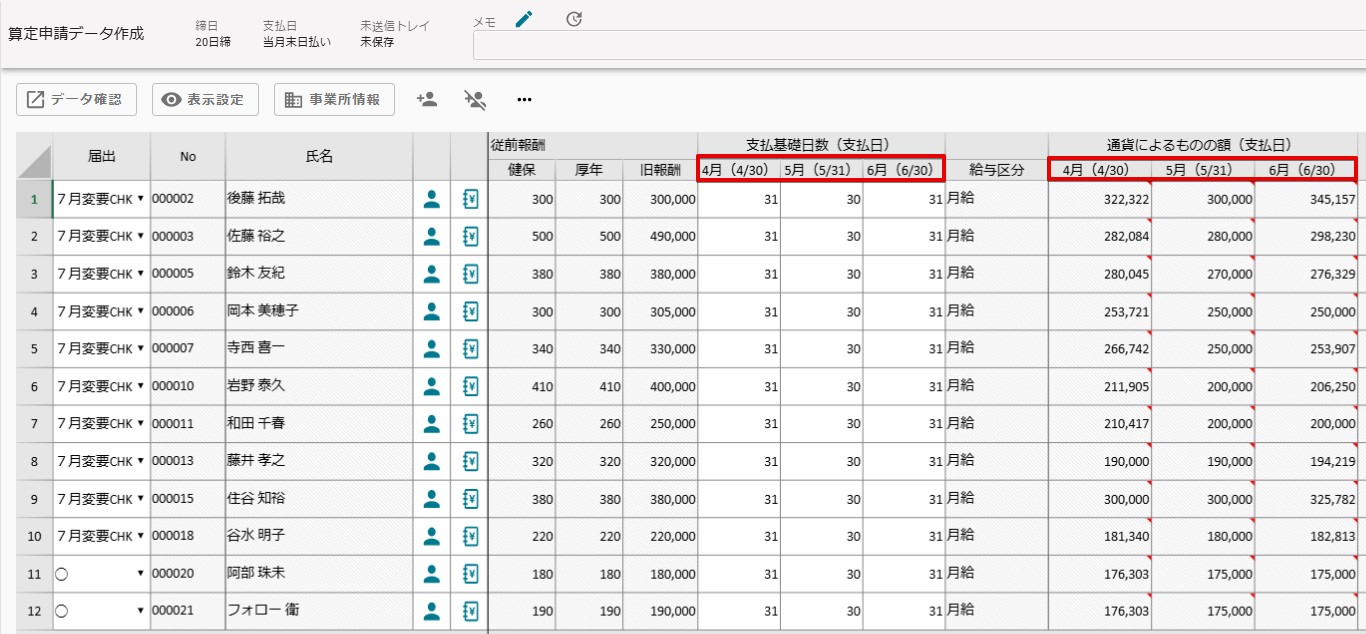Click into the メモ text field
1366x634 pixels.
[919, 46]
